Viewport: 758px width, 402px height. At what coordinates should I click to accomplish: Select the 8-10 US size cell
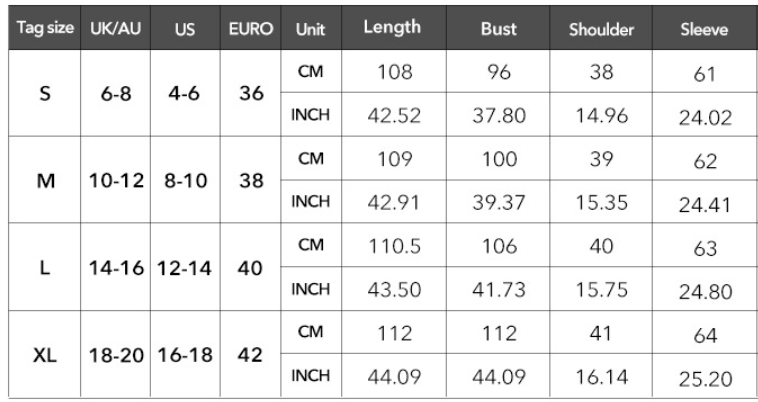pyautogui.click(x=184, y=181)
